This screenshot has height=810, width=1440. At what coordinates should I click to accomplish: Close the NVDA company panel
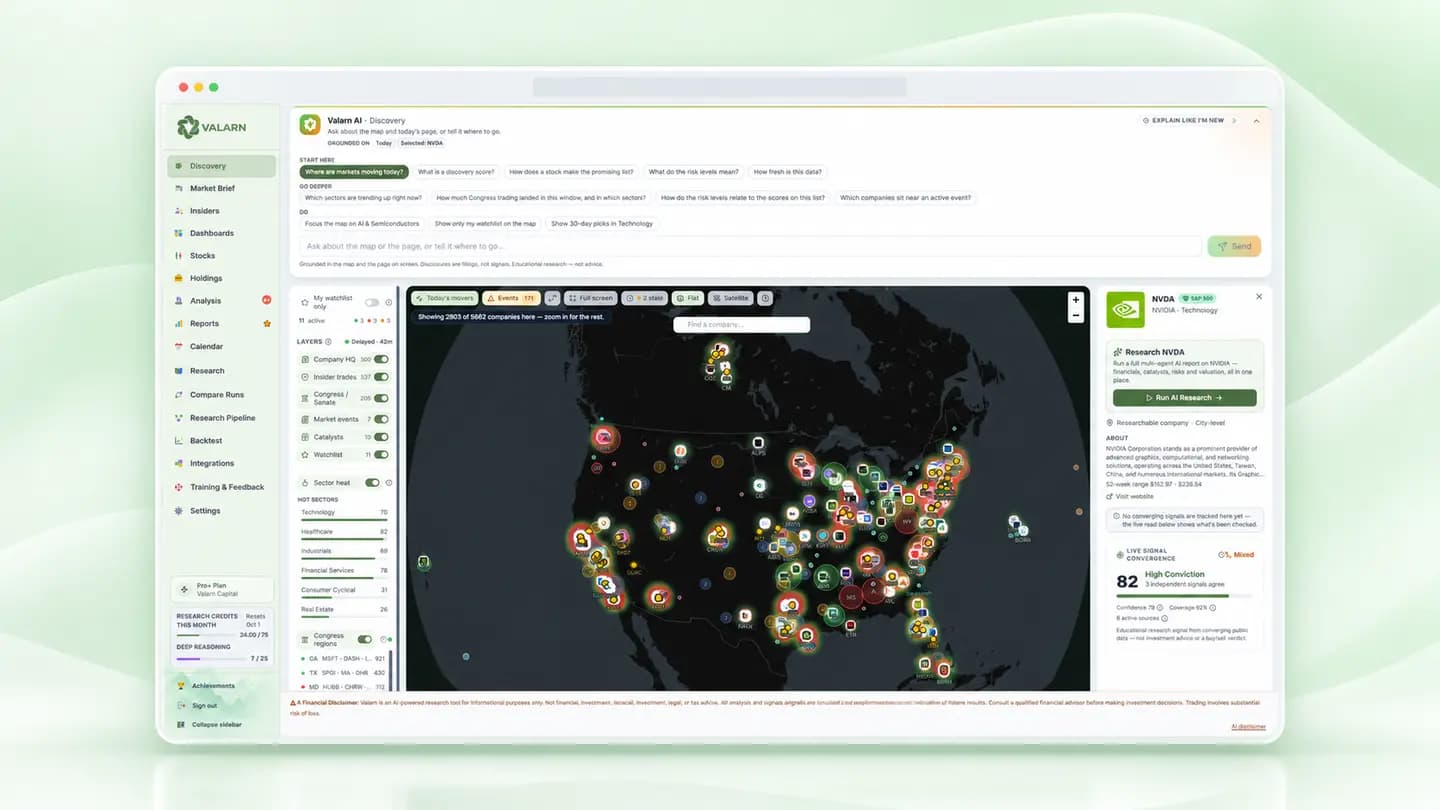(x=1259, y=297)
